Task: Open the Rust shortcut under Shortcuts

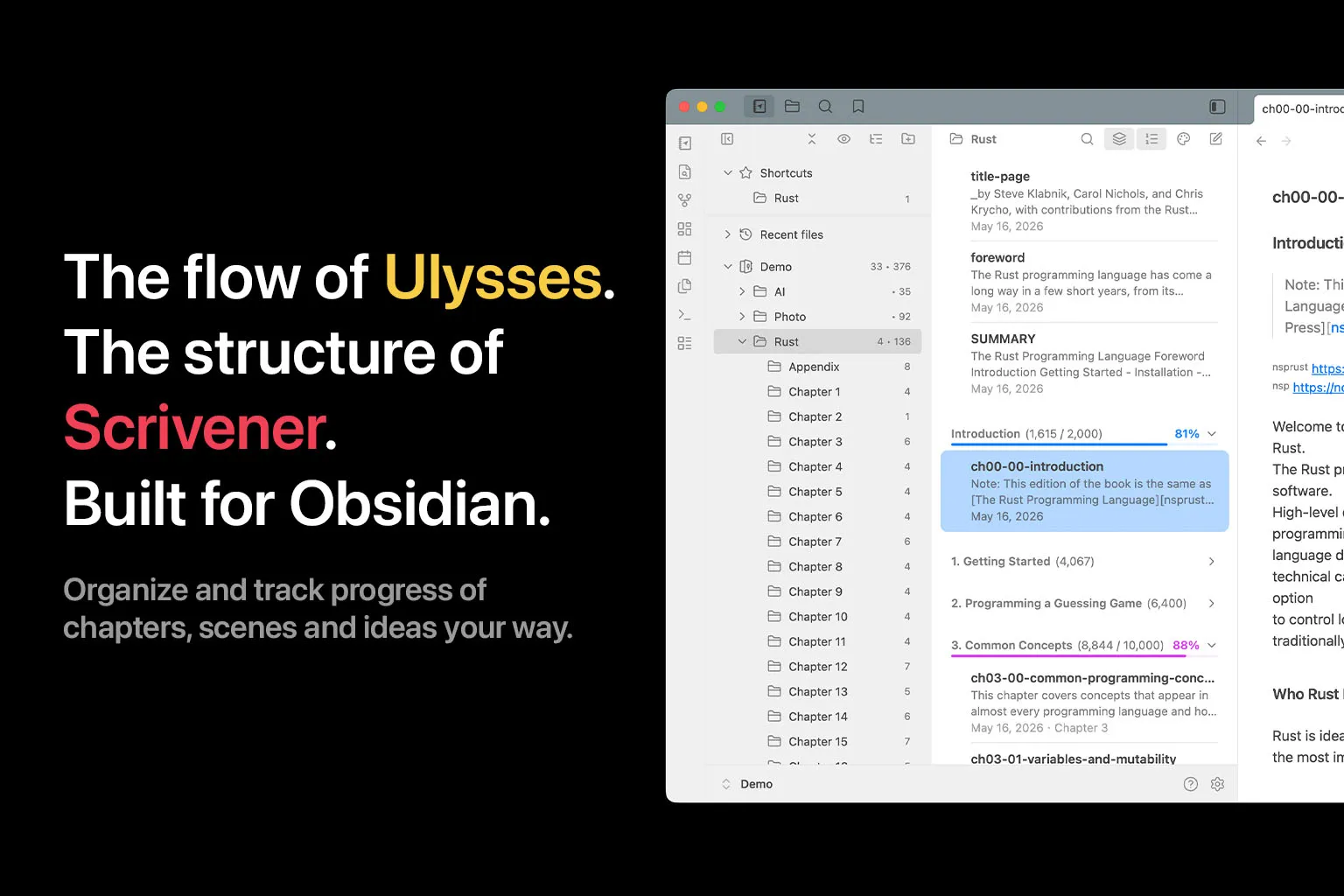Action: click(818, 199)
